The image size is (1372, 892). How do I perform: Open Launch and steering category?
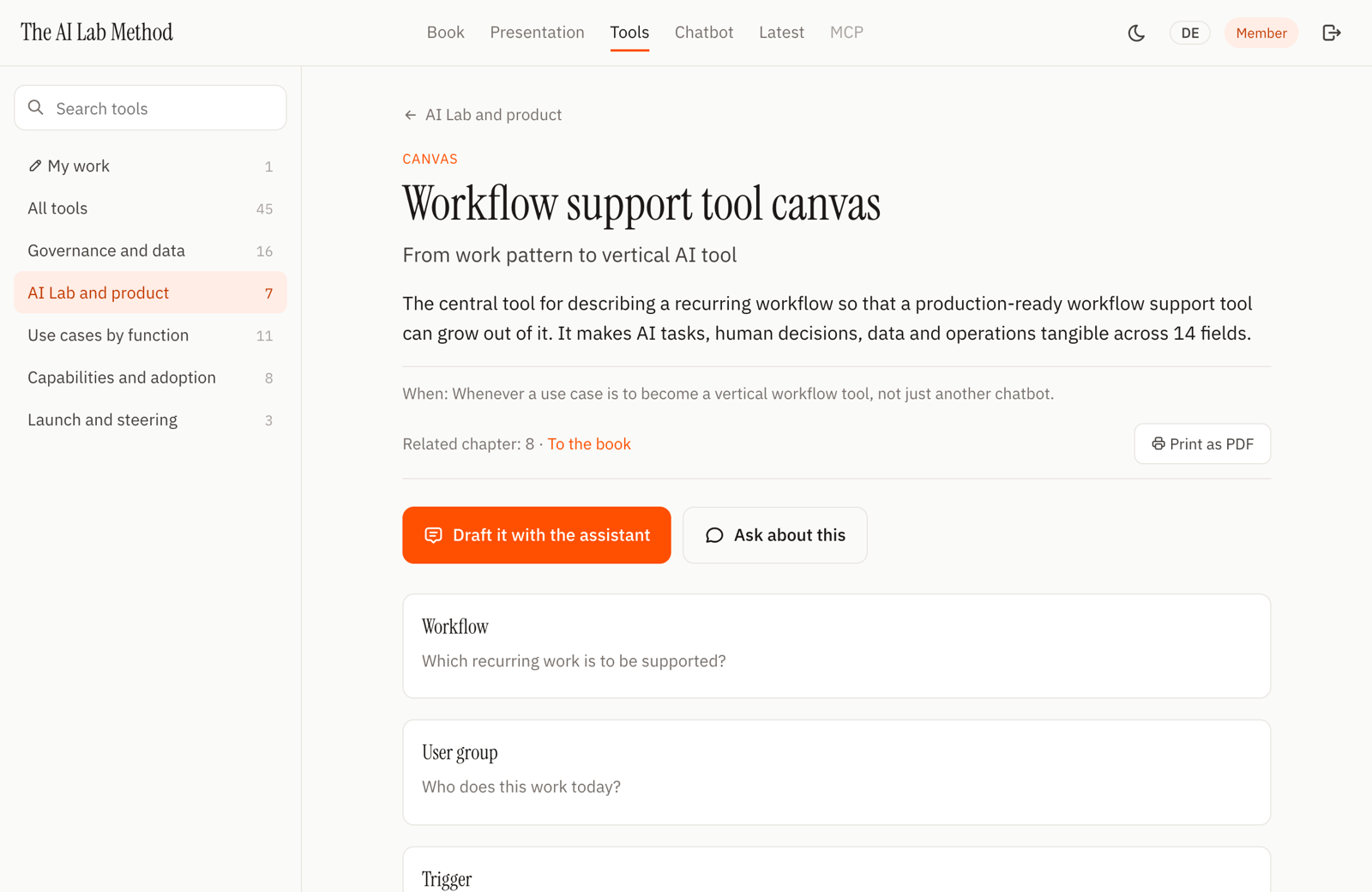[x=150, y=419]
